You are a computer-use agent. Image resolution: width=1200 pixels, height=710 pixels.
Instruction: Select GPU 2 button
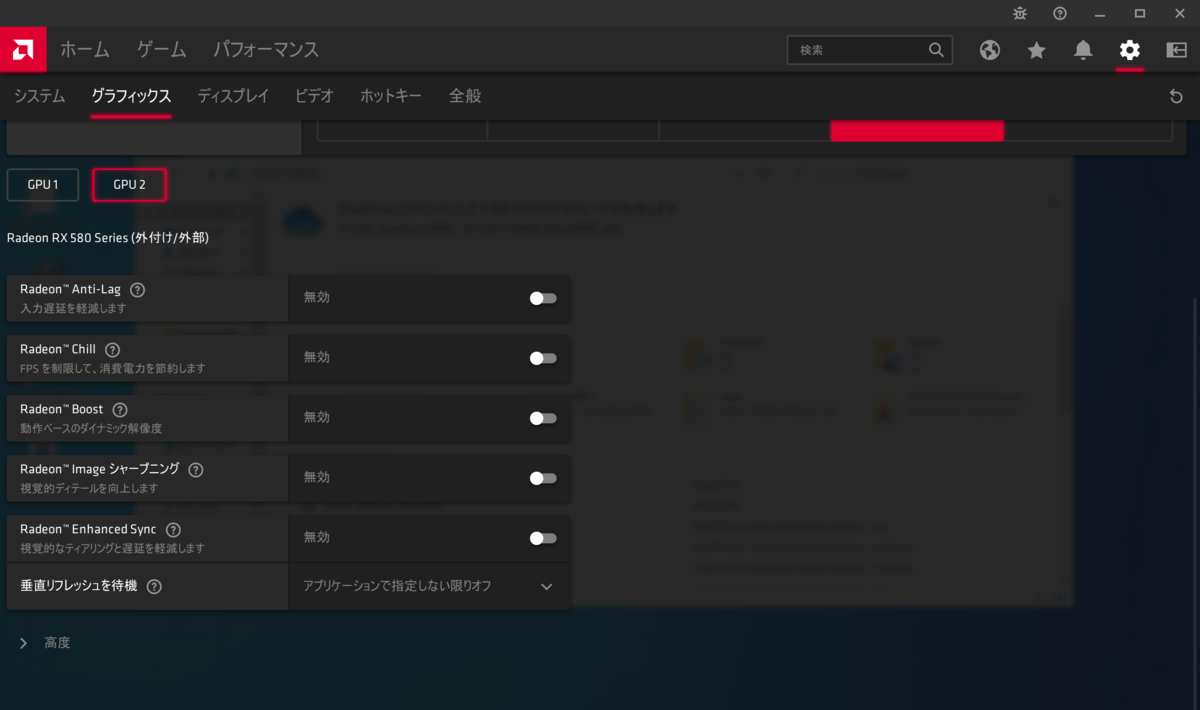pyautogui.click(x=129, y=185)
